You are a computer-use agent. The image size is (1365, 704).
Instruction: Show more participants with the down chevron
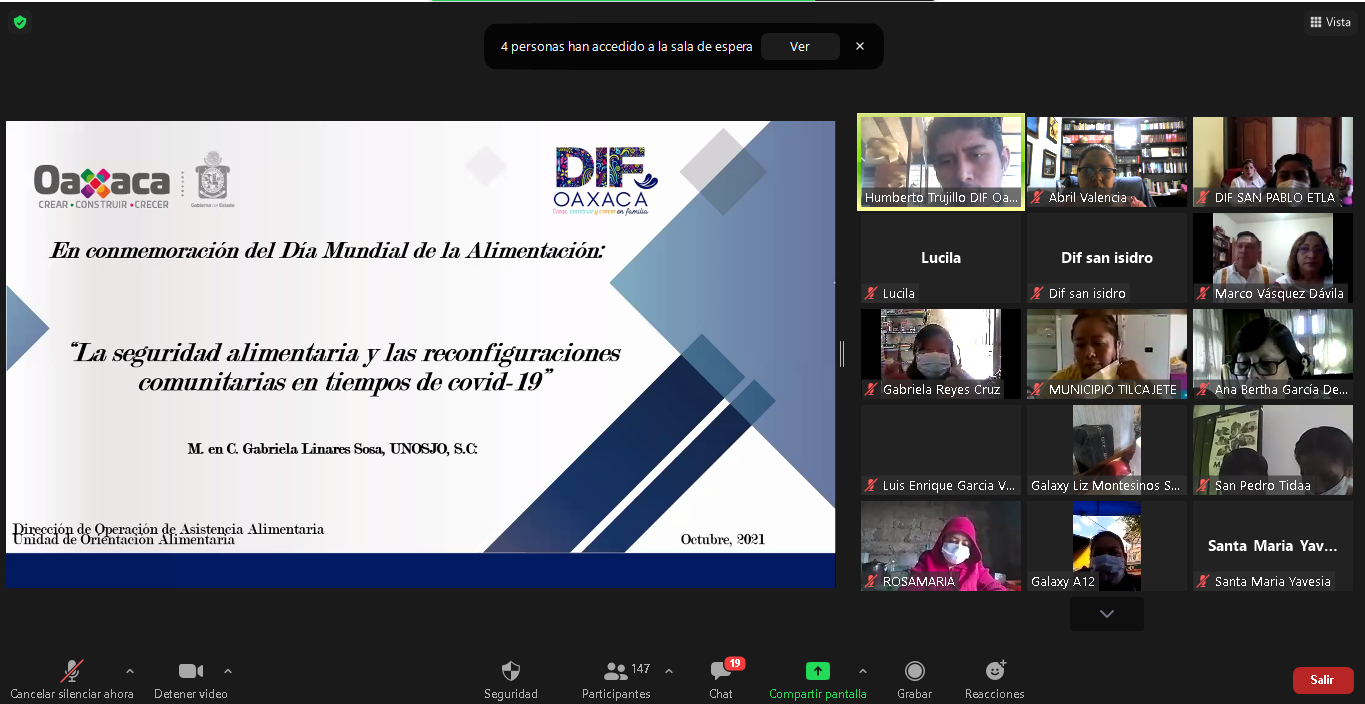(1106, 614)
